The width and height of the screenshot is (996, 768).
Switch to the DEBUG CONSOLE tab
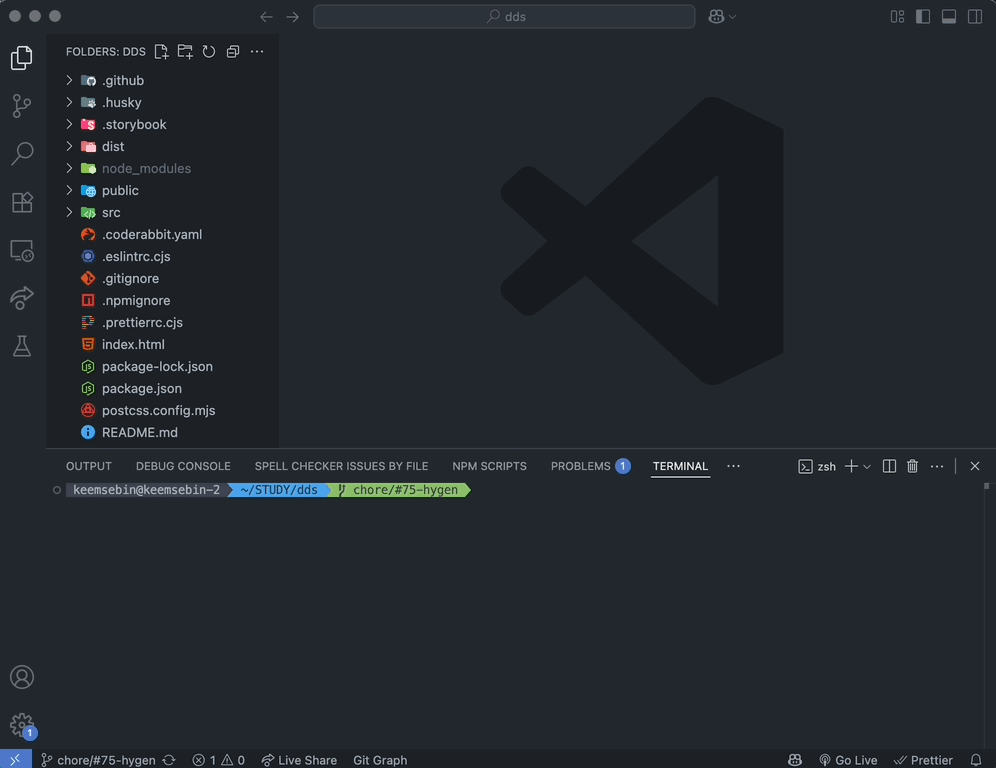[183, 466]
